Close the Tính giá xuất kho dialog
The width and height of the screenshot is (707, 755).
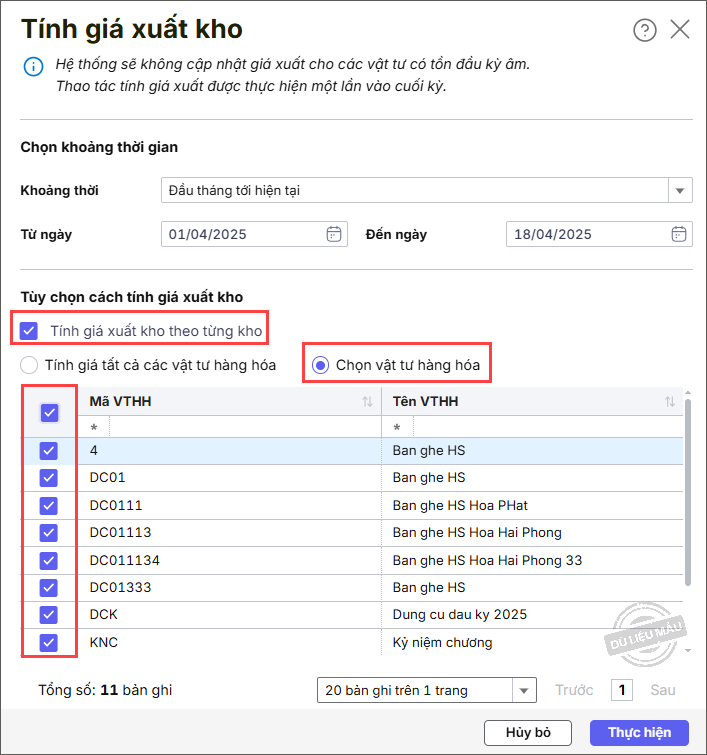pyautogui.click(x=680, y=29)
